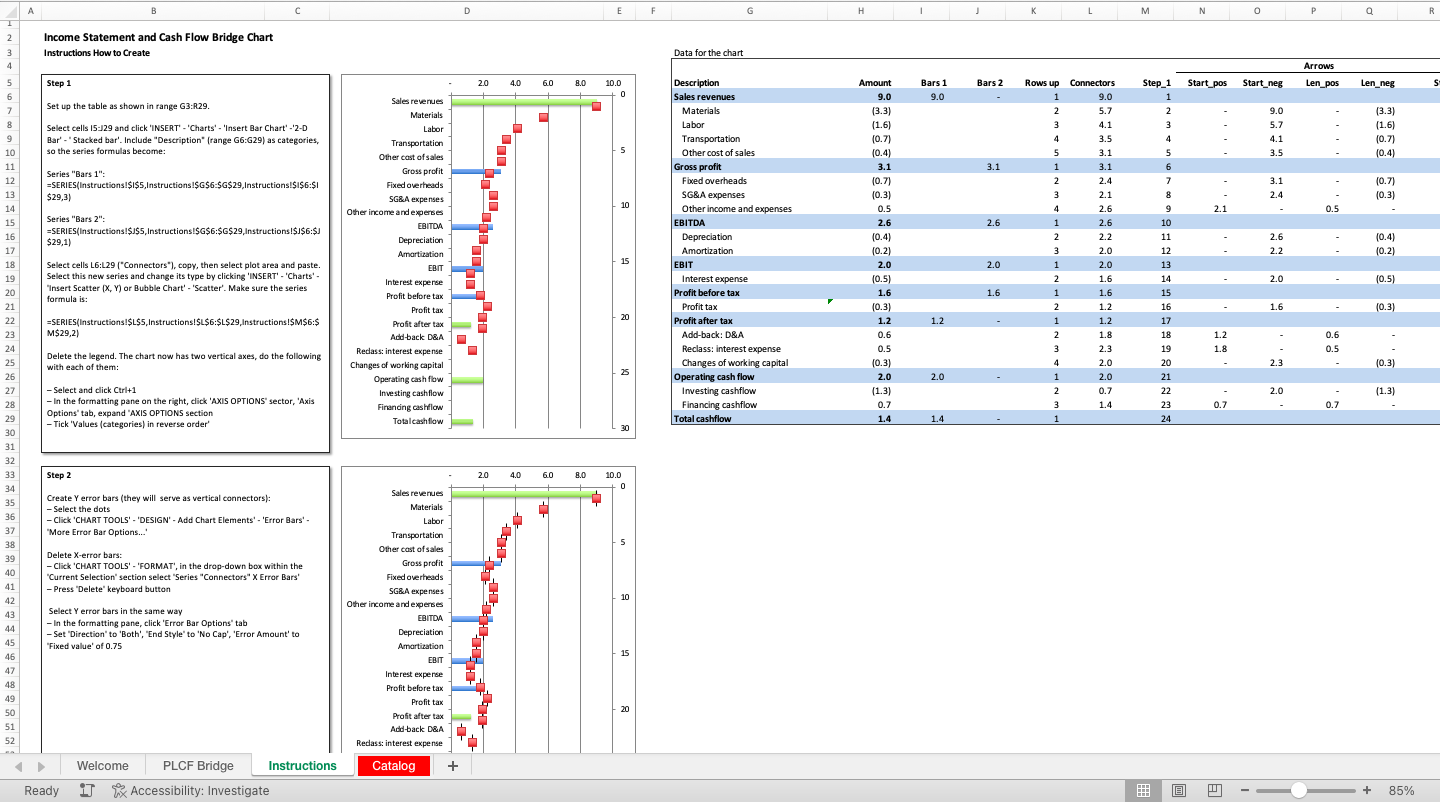Select the Instructions sheet tab
The width and height of the screenshot is (1440, 802).
tap(303, 766)
